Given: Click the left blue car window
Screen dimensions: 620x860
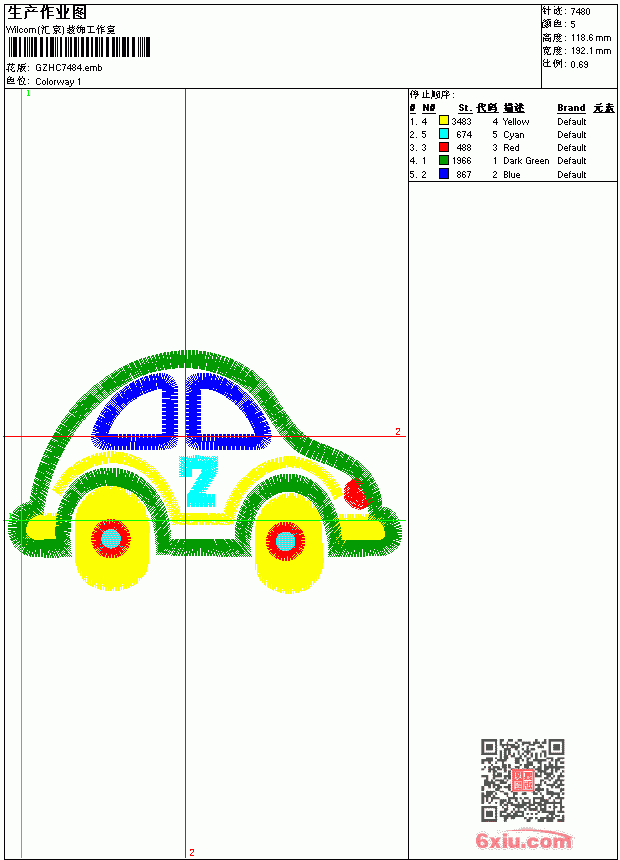Looking at the screenshot, I should [134, 411].
